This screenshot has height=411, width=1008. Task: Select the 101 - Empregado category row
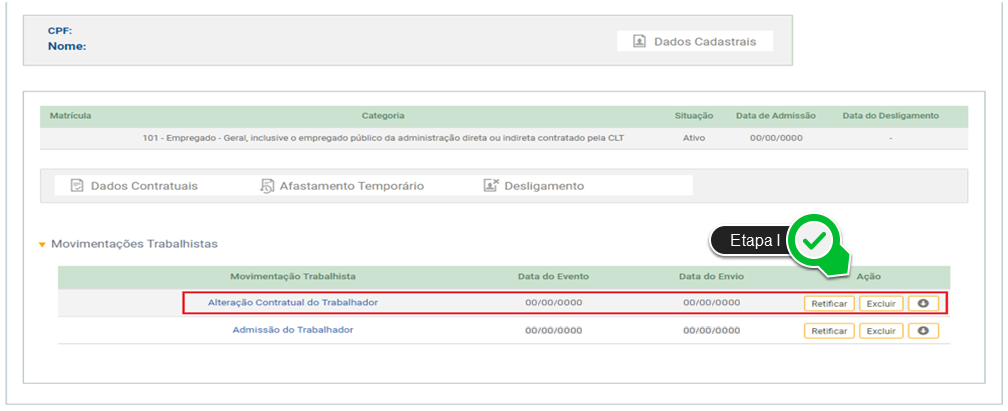(x=504, y=138)
